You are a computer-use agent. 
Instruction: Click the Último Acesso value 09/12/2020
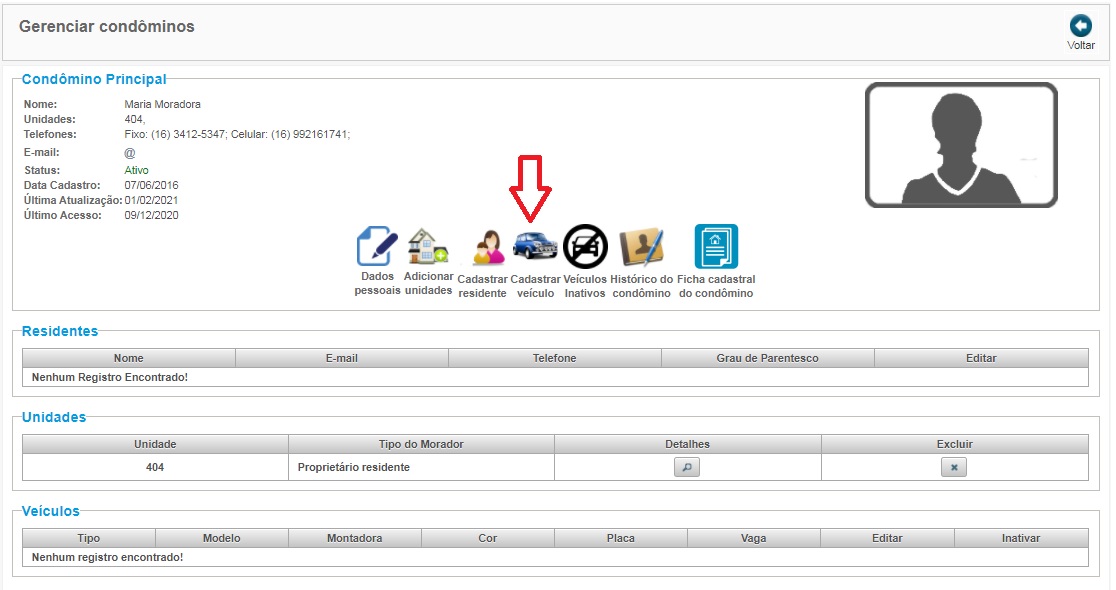click(151, 215)
